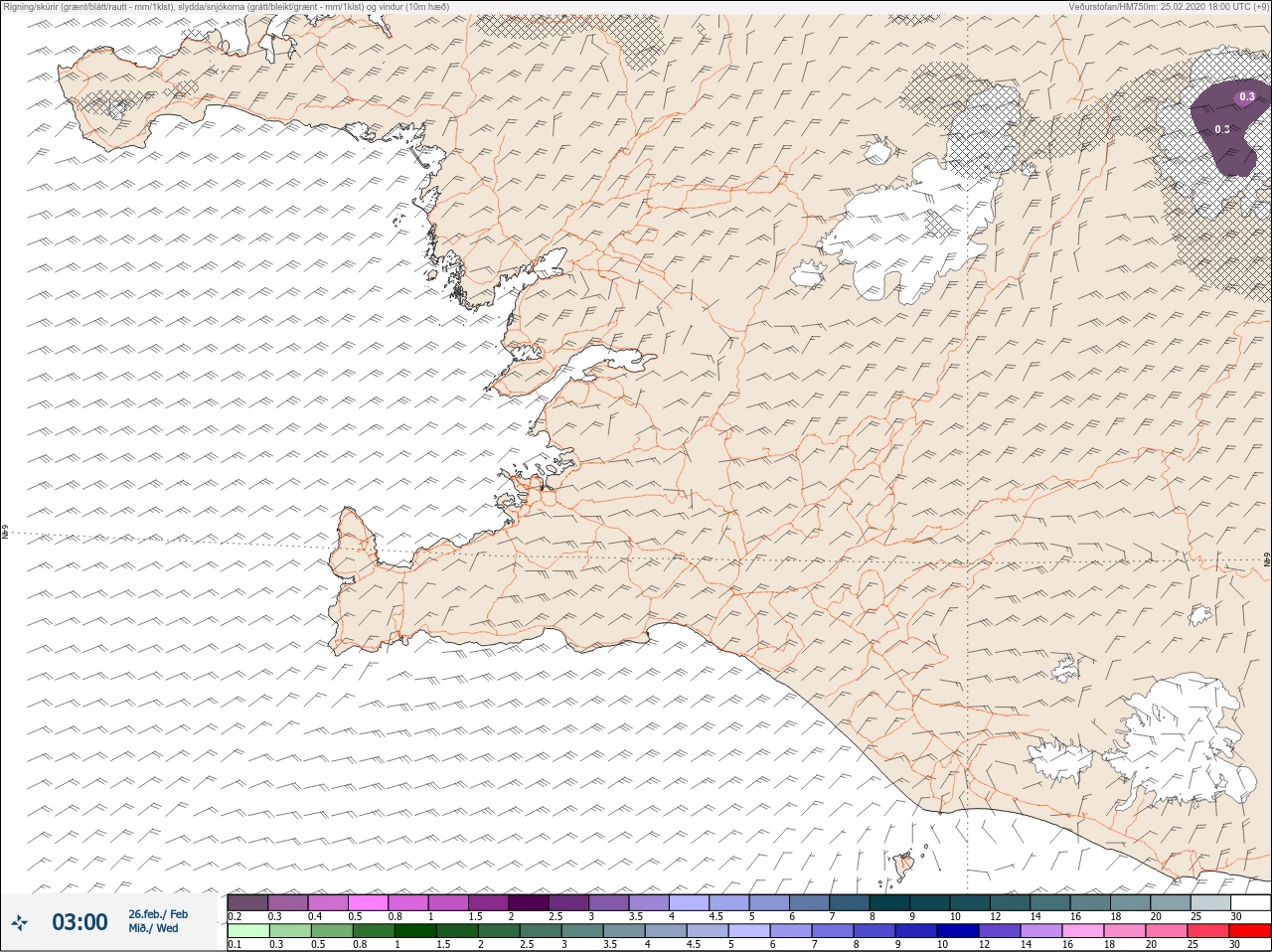The width and height of the screenshot is (1272, 952).
Task: Select upper legend swatch for 12
Action: (x=1011, y=902)
